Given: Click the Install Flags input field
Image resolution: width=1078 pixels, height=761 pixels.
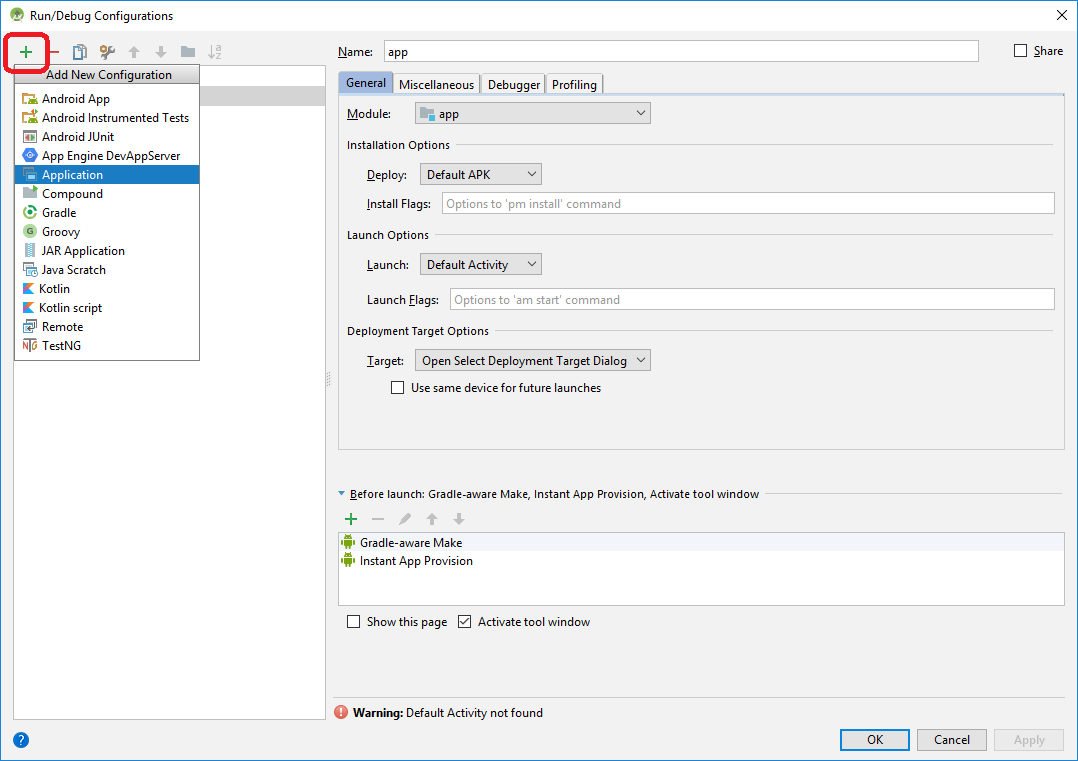Looking at the screenshot, I should (x=747, y=204).
